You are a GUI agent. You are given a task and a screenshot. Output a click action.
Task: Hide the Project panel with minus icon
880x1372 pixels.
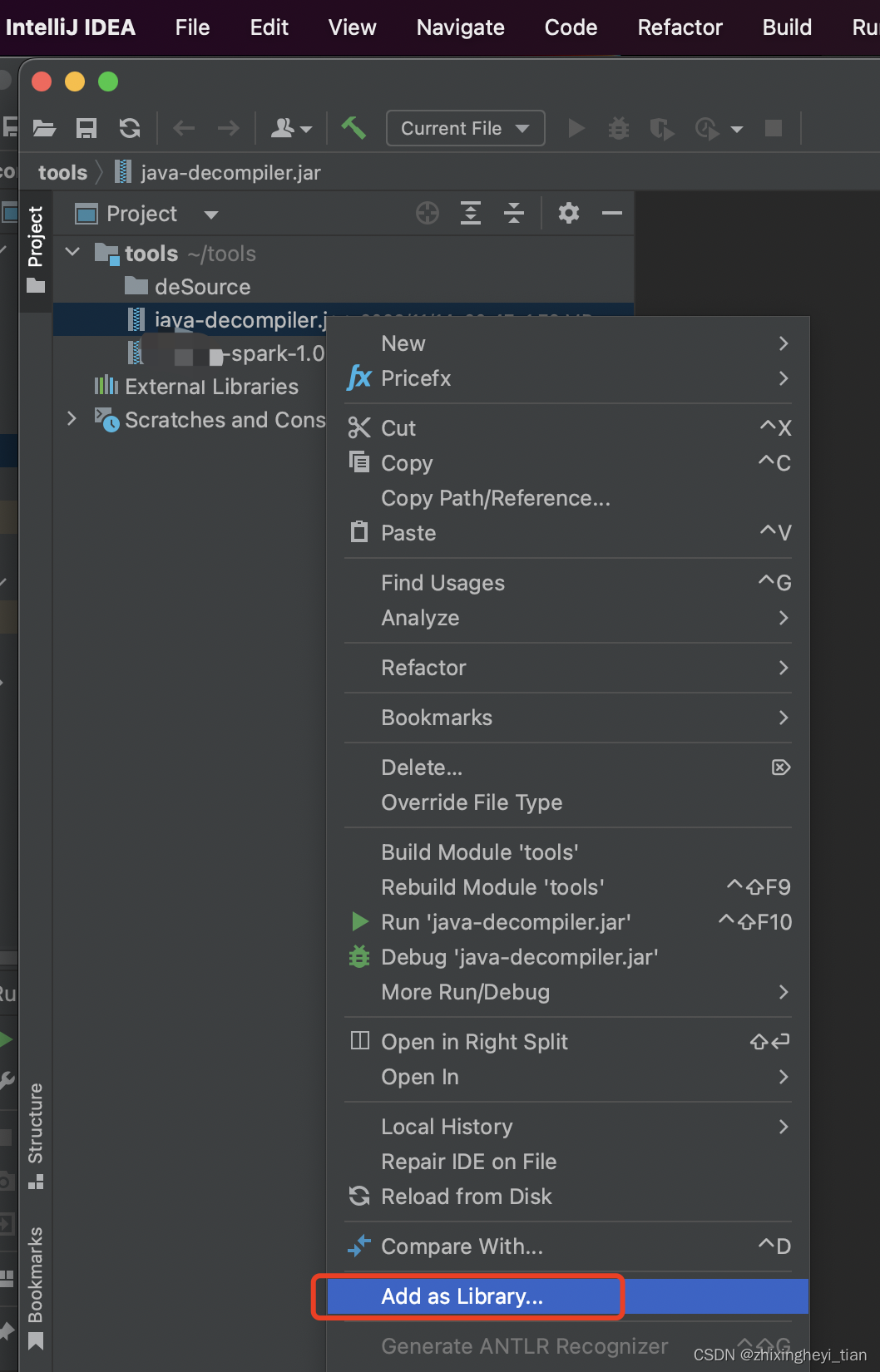612,214
